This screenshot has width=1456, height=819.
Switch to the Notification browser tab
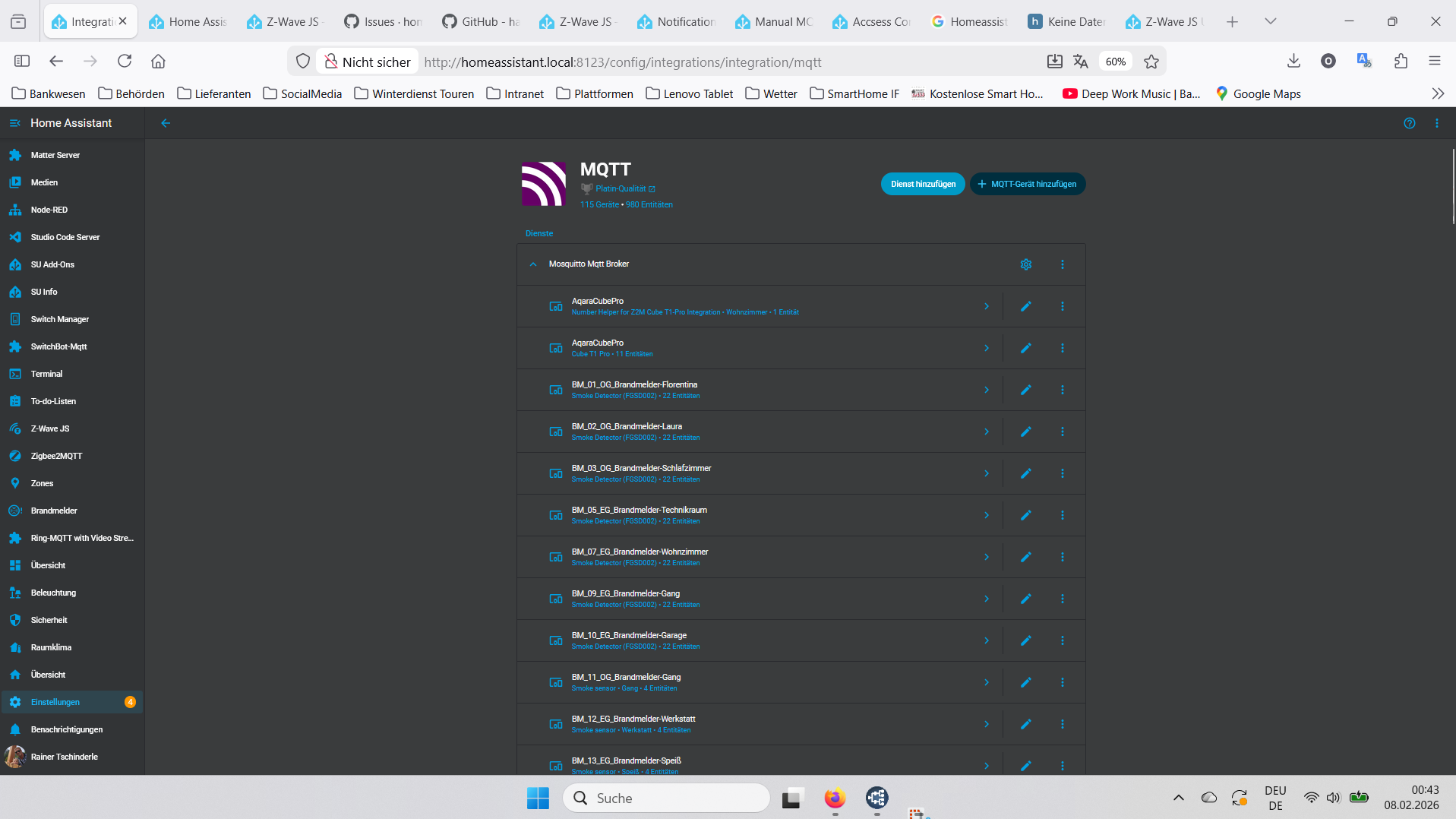coord(677,21)
